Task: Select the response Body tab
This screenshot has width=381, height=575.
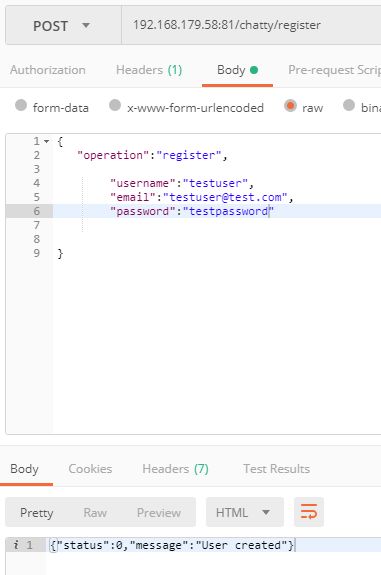Action: pos(24,469)
